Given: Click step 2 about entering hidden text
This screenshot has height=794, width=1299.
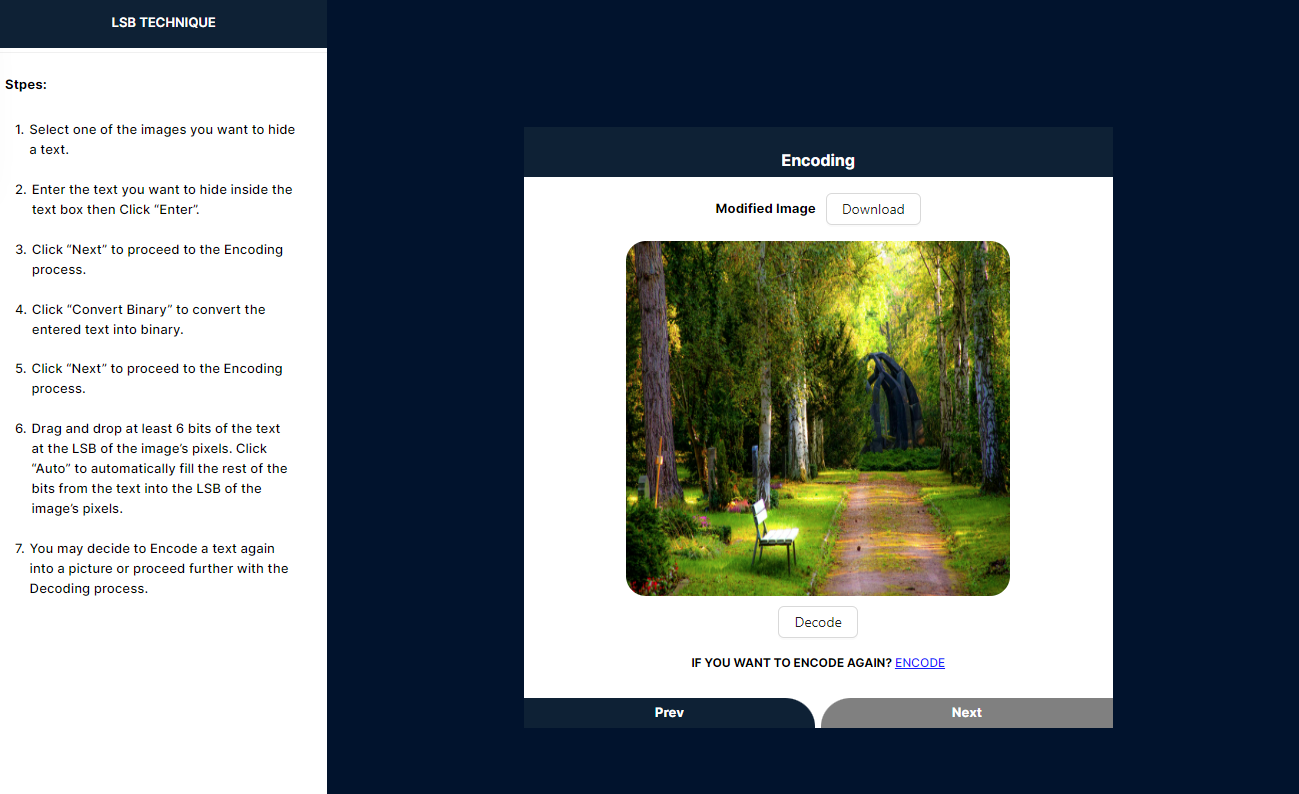Looking at the screenshot, I should (x=161, y=199).
